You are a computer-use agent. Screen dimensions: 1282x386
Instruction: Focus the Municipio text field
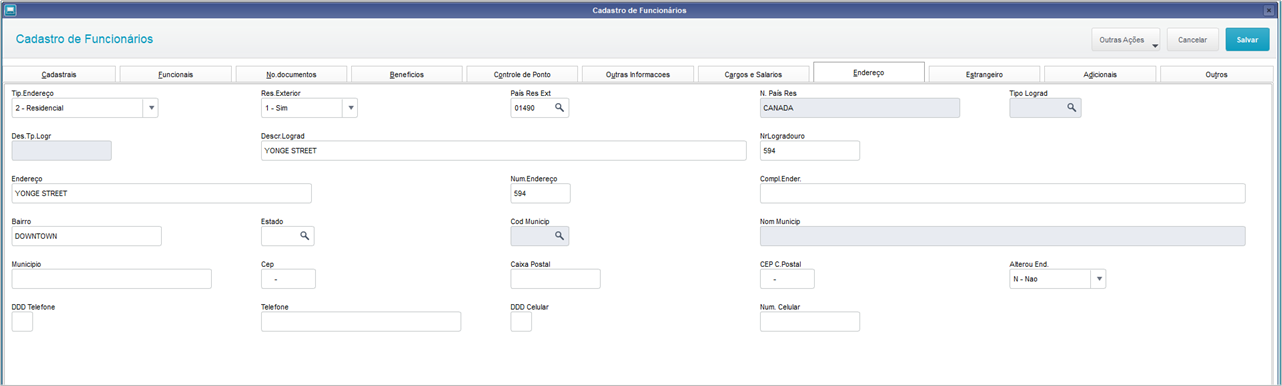pos(112,279)
